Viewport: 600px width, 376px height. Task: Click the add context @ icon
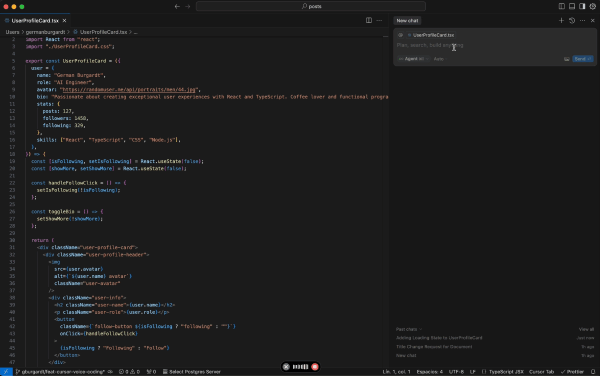(x=400, y=35)
